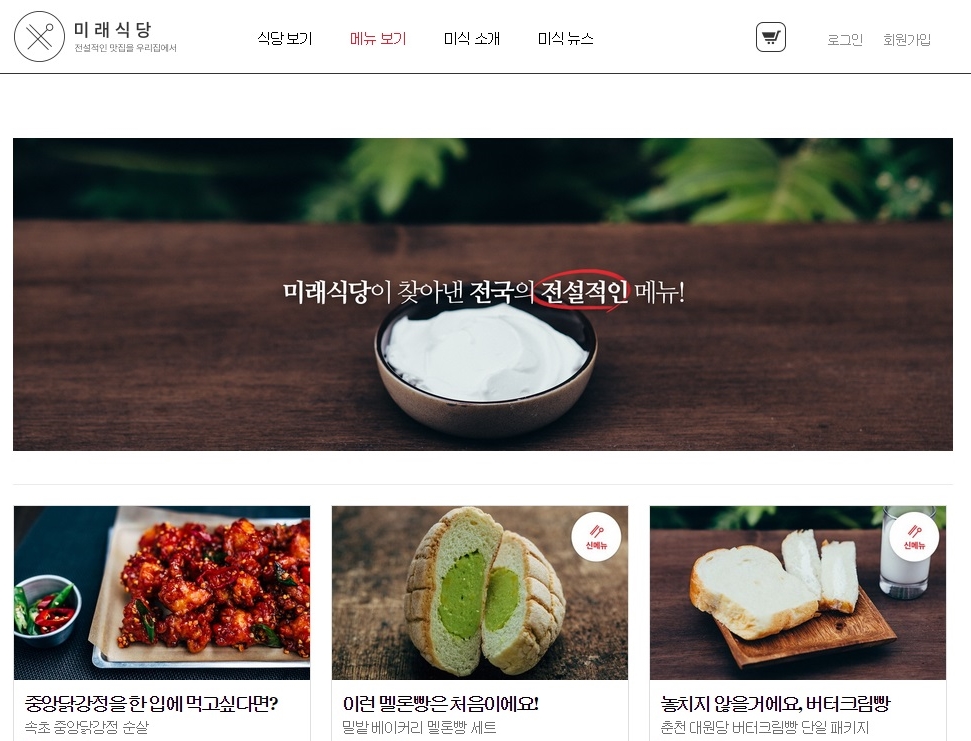Open the butter cream bread photo

[x=798, y=592]
